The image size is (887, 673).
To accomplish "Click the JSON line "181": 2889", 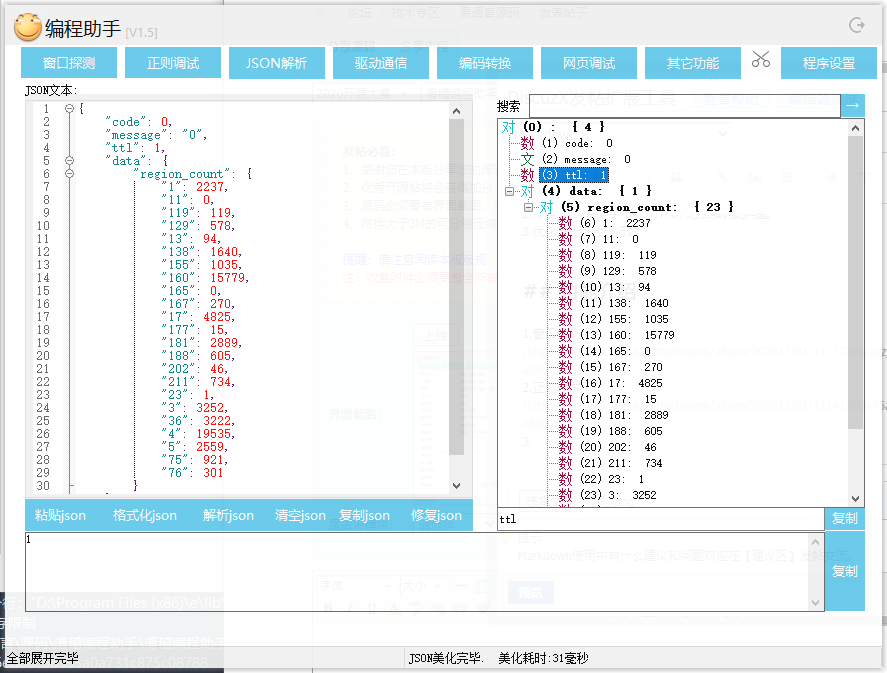I will pyautogui.click(x=201, y=343).
